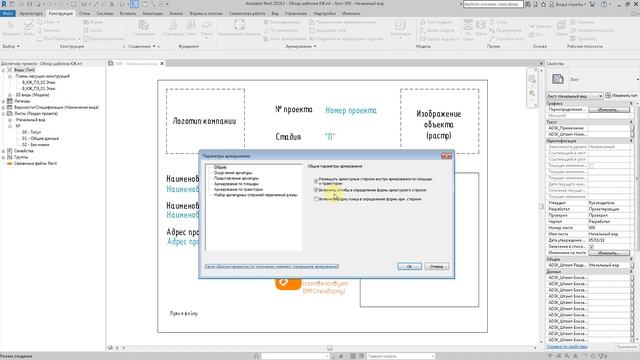The width and height of the screenshot is (640, 360).
Task: Open the Вставить ribbon tab
Action: 128,13
